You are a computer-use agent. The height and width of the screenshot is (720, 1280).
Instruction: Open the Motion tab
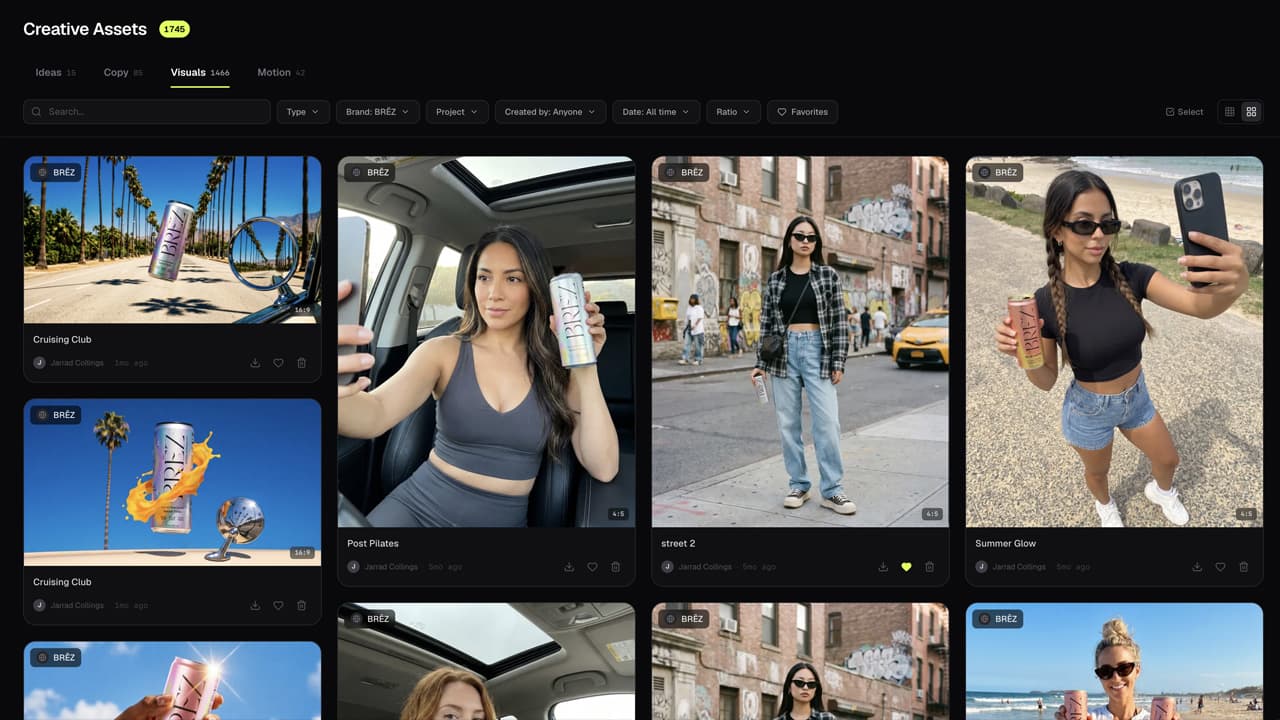(x=281, y=72)
